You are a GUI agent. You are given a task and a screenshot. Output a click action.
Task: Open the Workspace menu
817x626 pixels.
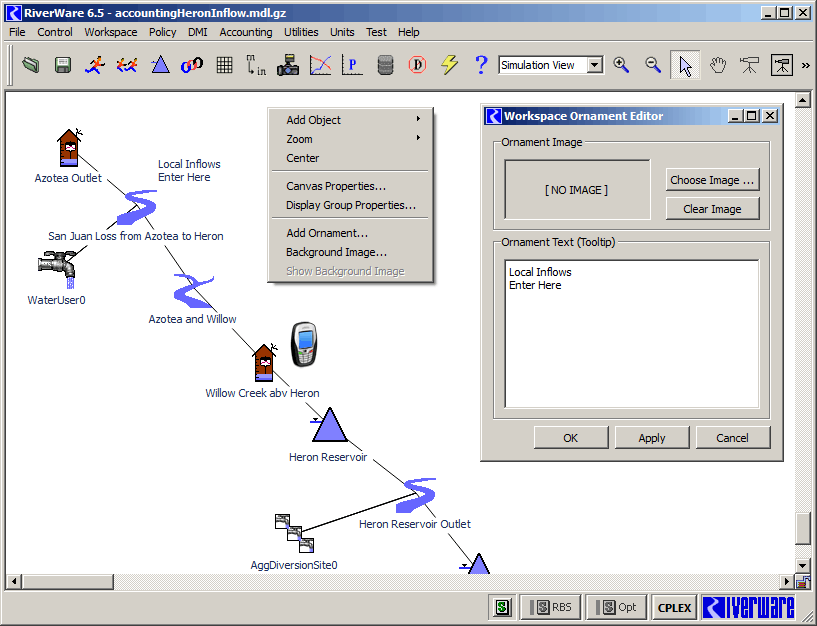click(x=111, y=32)
